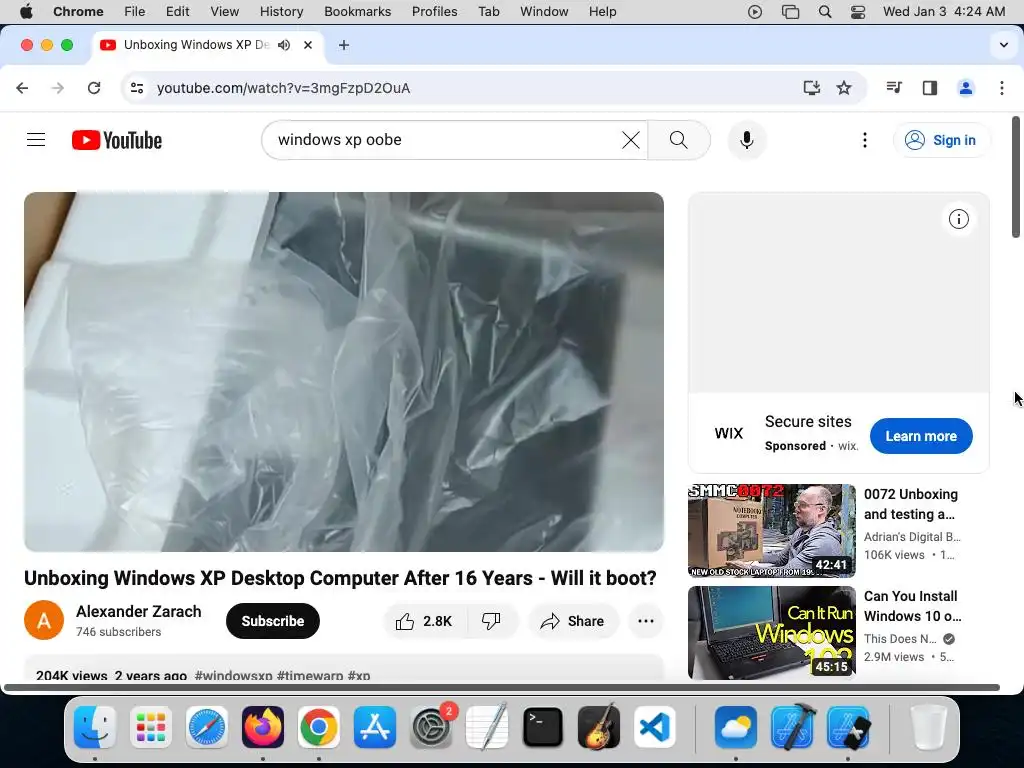Click the video player
The width and height of the screenshot is (1024, 768).
pos(344,372)
